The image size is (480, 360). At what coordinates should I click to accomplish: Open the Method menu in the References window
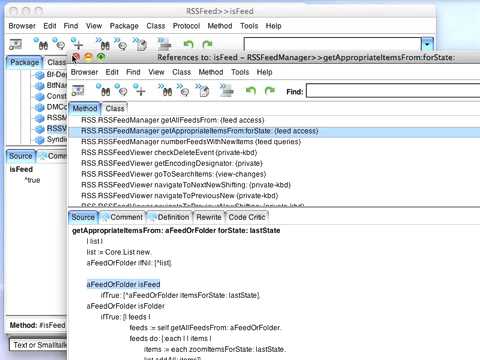click(211, 72)
